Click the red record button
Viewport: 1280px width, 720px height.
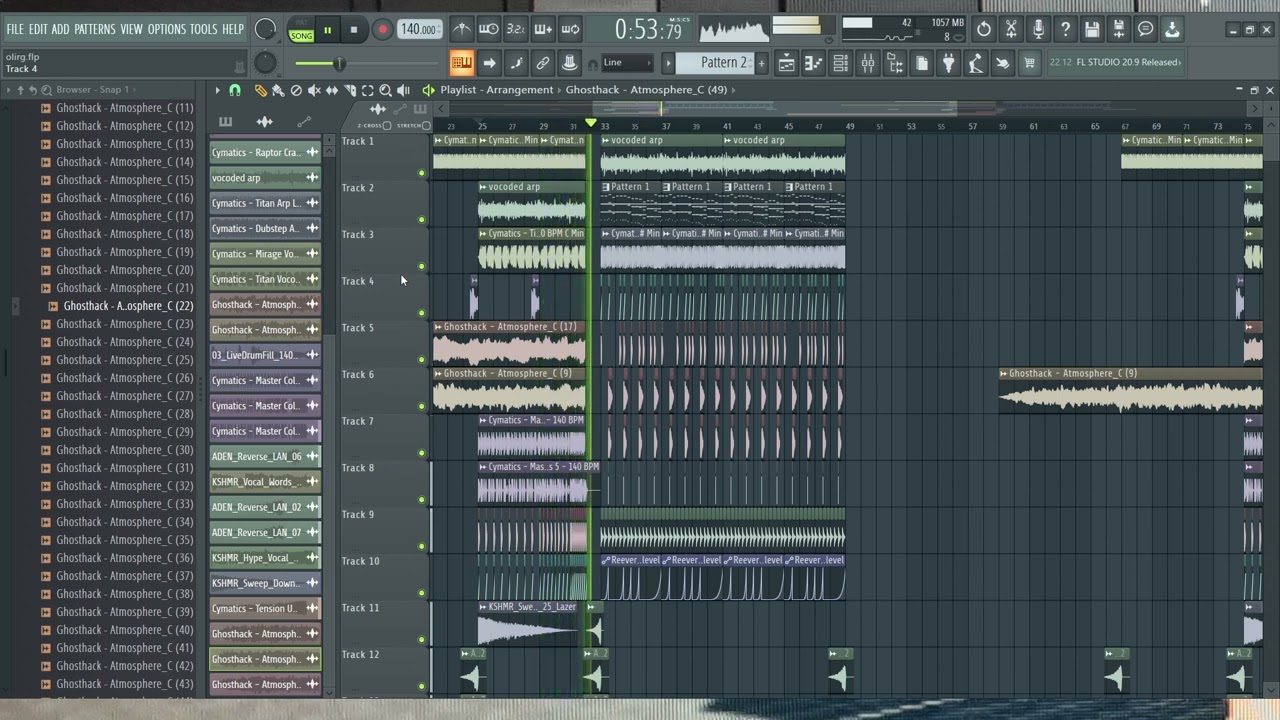[382, 30]
